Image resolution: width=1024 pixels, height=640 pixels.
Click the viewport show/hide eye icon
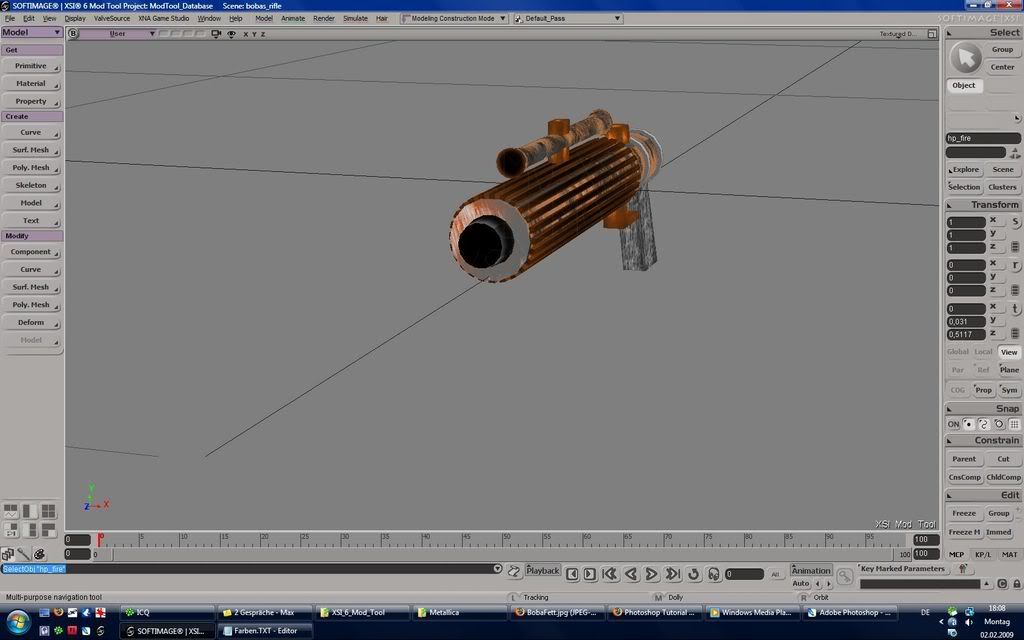coord(231,34)
